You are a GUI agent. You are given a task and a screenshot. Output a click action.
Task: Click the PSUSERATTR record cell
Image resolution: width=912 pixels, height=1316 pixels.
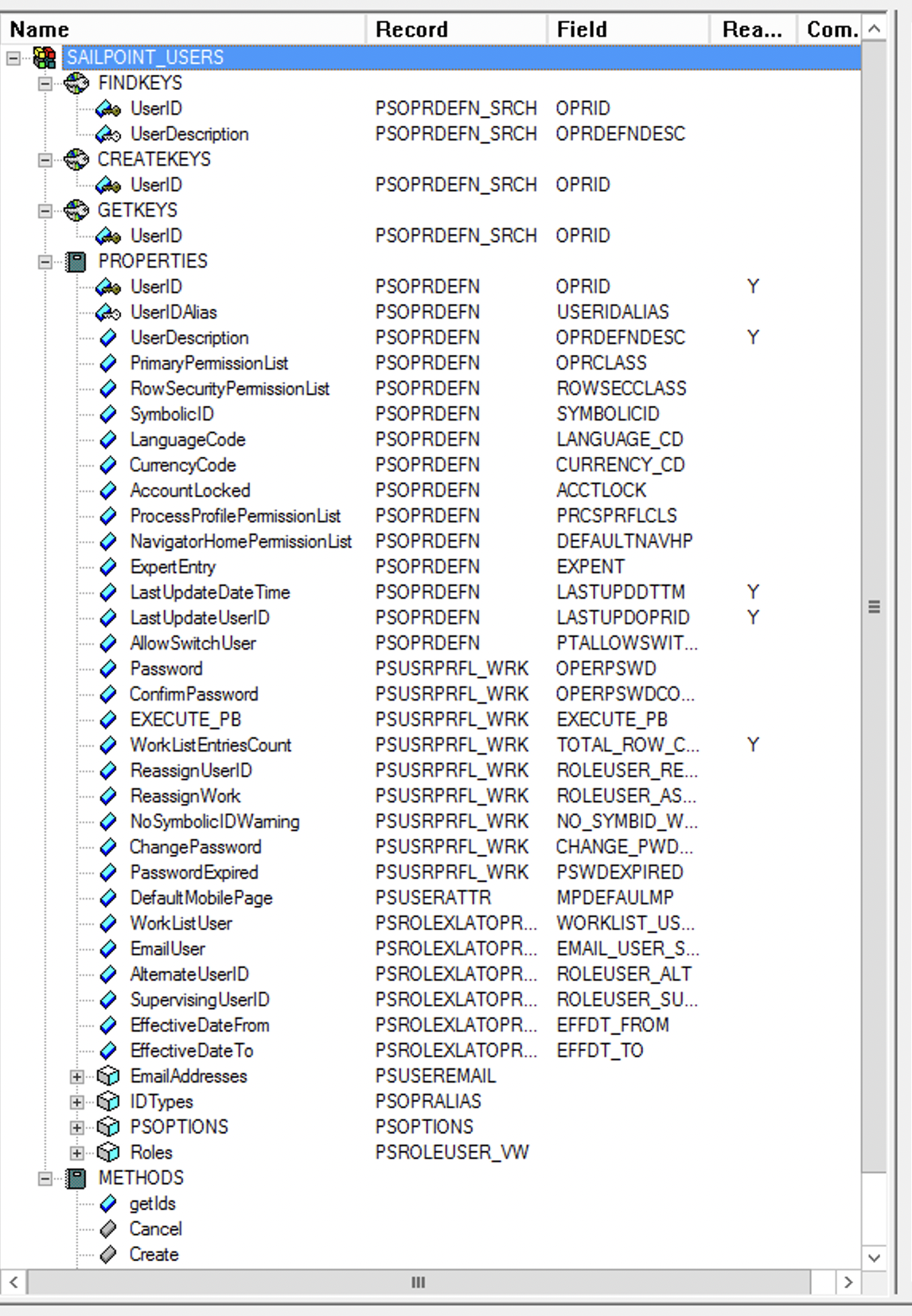[x=433, y=898]
